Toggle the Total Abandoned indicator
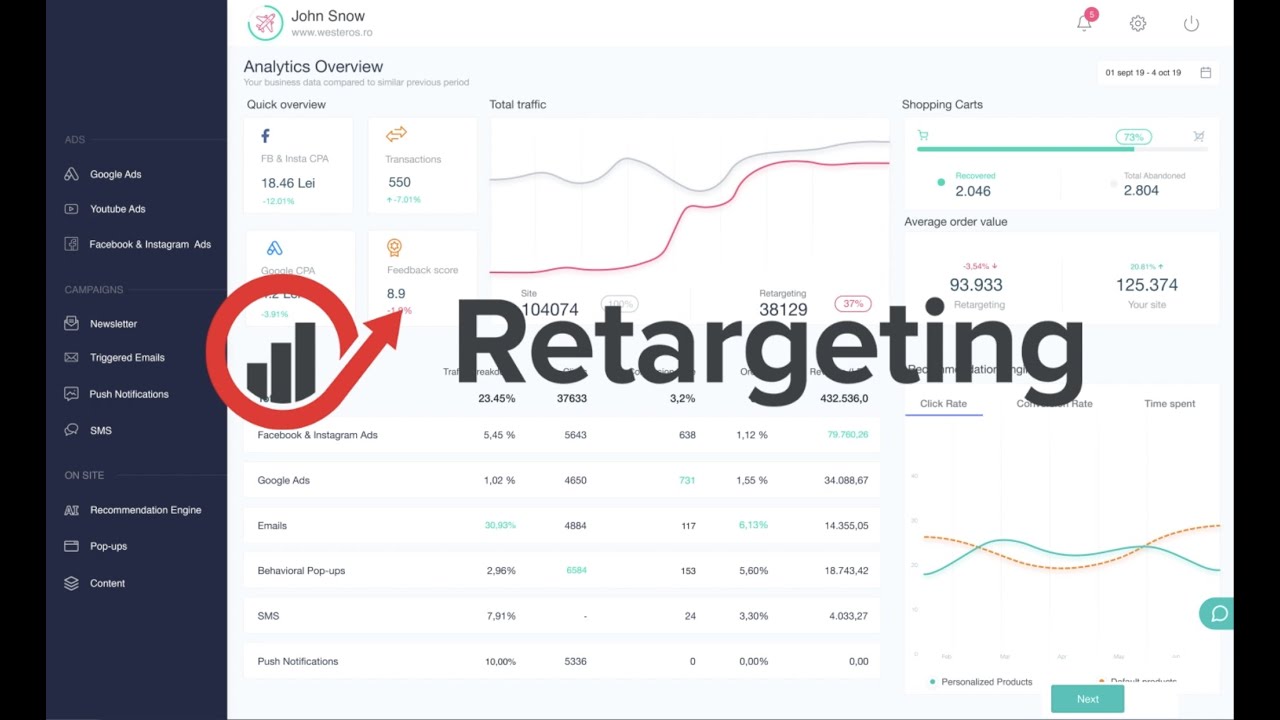The height and width of the screenshot is (720, 1280). click(1112, 183)
